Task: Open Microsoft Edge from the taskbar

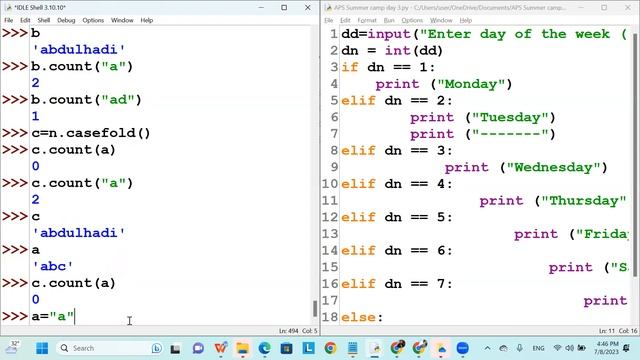Action: click(264, 348)
